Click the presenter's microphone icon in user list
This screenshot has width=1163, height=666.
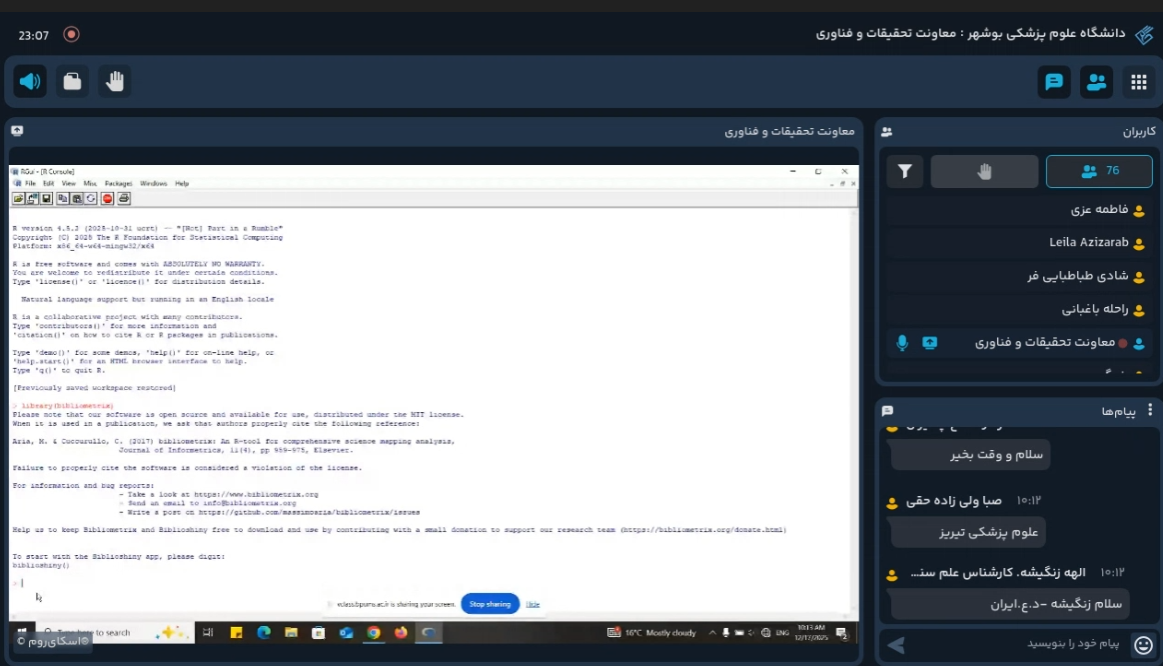click(902, 343)
